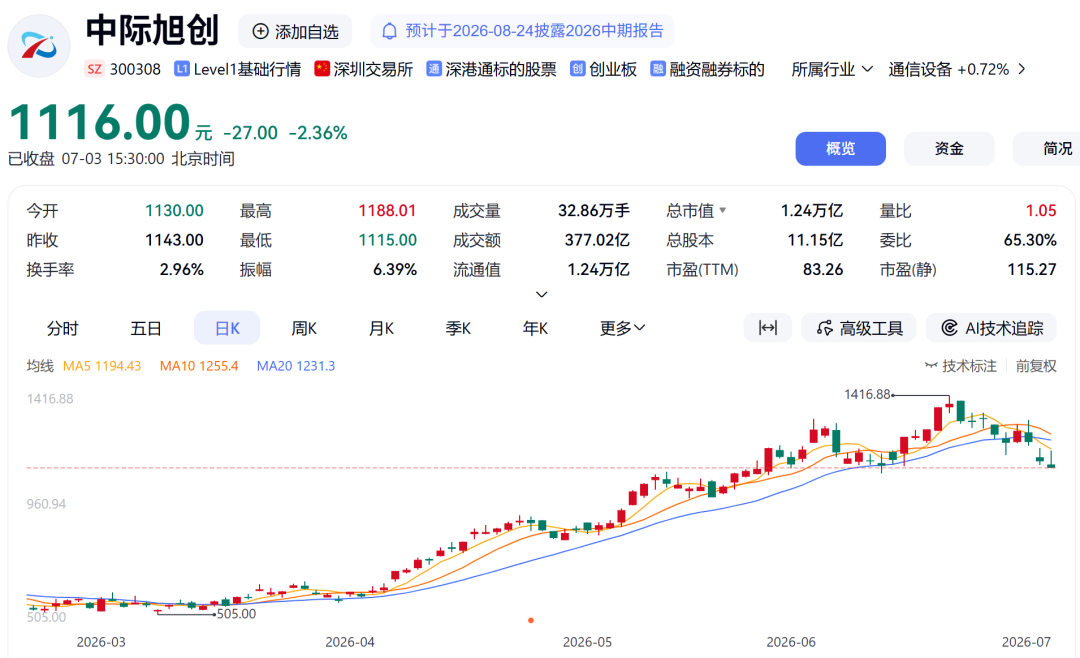The width and height of the screenshot is (1080, 658).
Task: Click the AI技术追踪 swirl icon
Action: [x=950, y=328]
